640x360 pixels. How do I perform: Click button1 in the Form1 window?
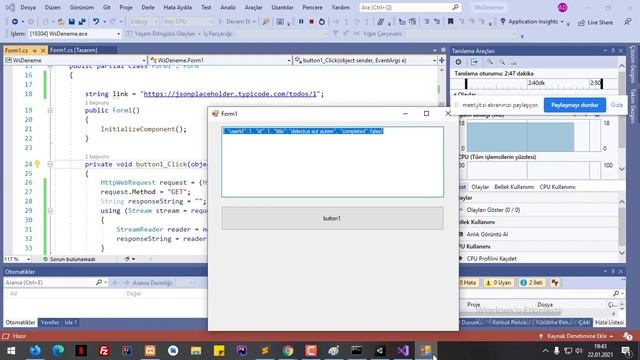click(x=332, y=218)
